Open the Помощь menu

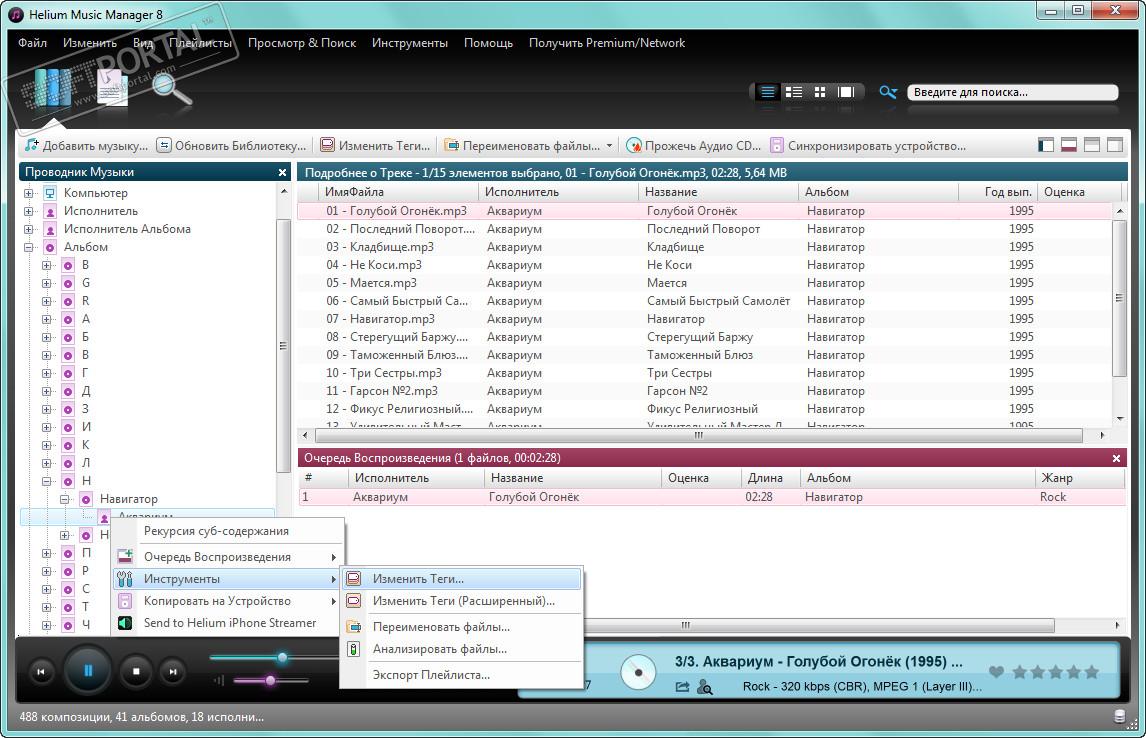click(x=488, y=43)
